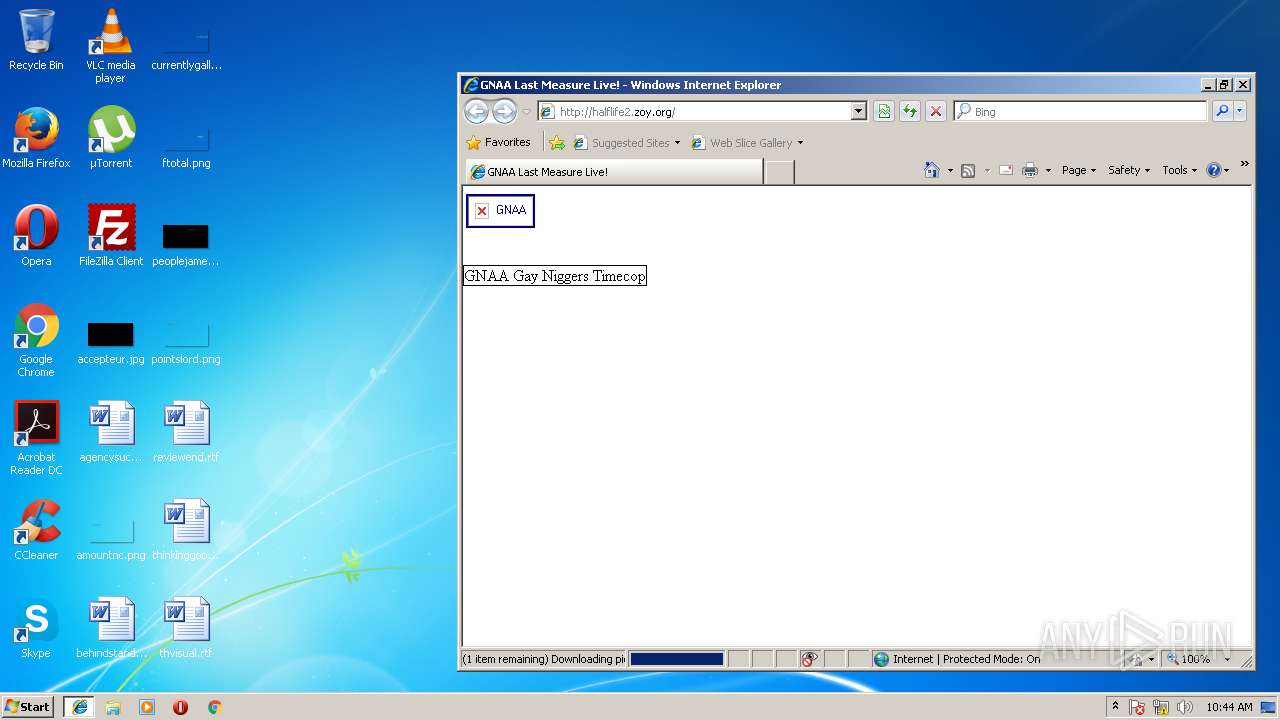Image resolution: width=1280 pixels, height=720 pixels.
Task: Select the Opera desktop shortcut
Action: (36, 236)
